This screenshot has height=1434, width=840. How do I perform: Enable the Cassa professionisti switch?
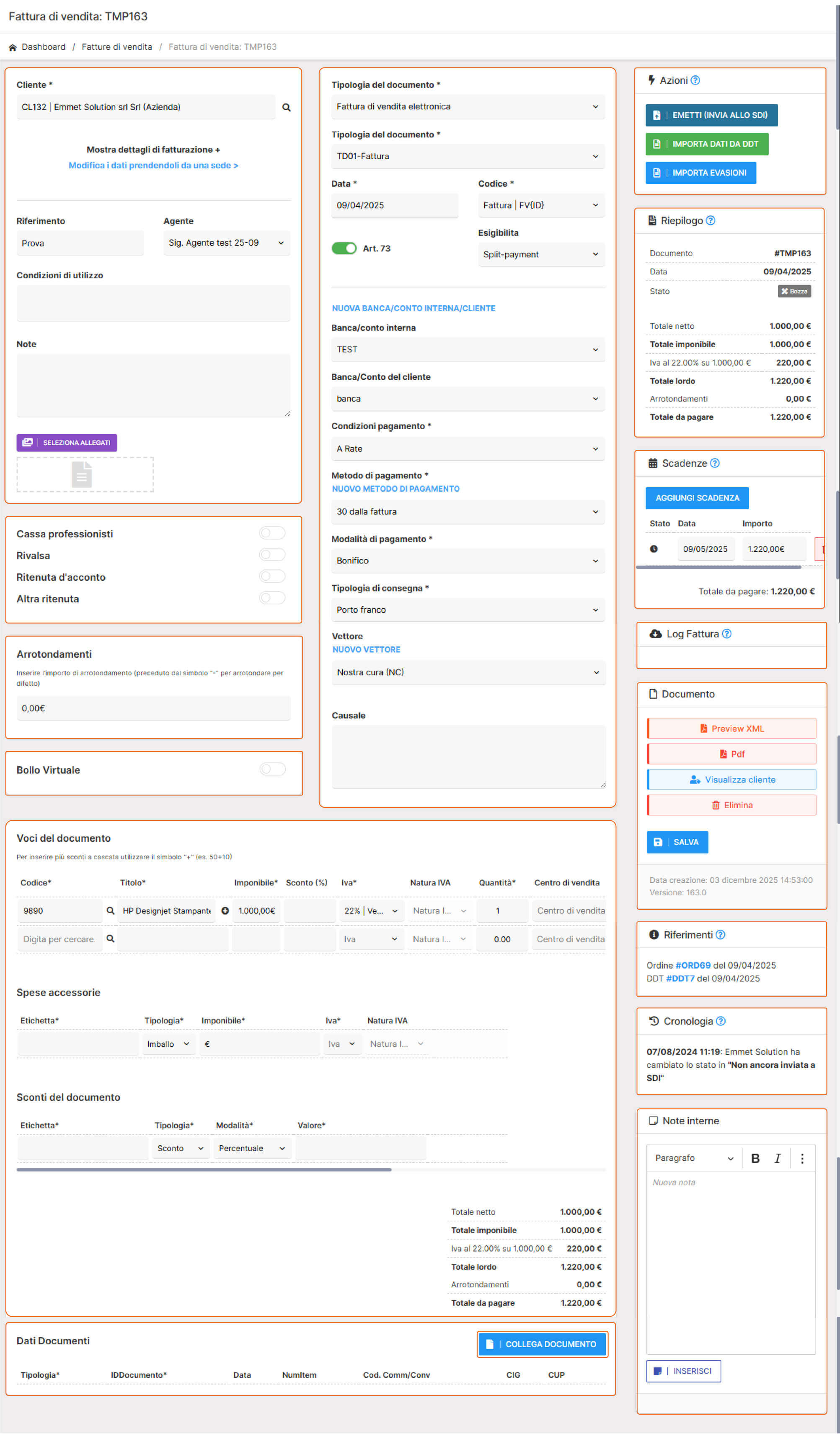pyautogui.click(x=272, y=533)
